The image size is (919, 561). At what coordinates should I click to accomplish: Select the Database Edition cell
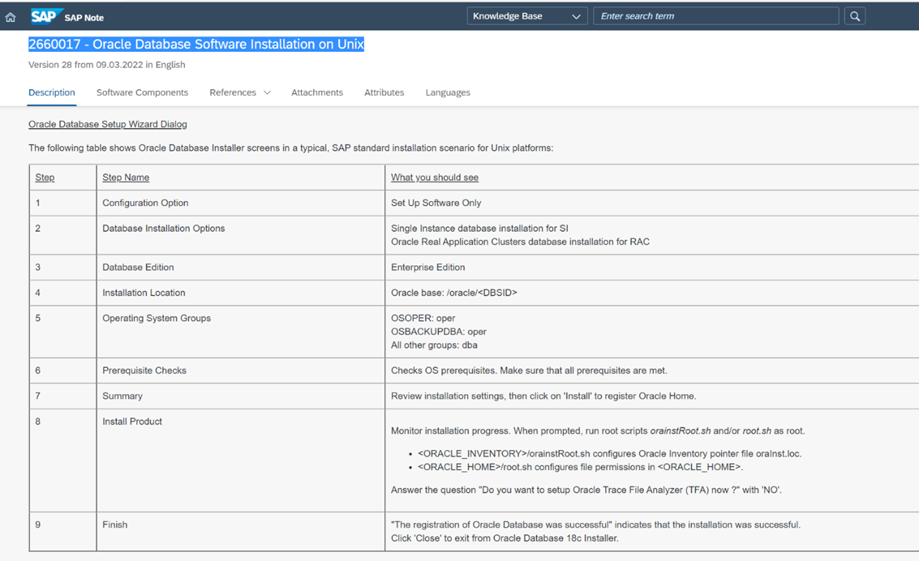coord(240,267)
